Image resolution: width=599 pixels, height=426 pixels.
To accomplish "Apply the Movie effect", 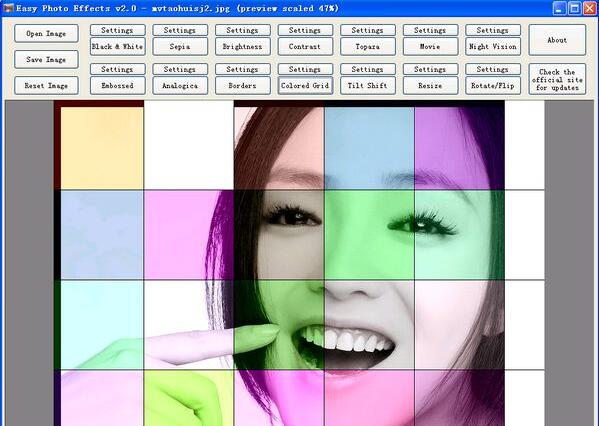I will (431, 47).
